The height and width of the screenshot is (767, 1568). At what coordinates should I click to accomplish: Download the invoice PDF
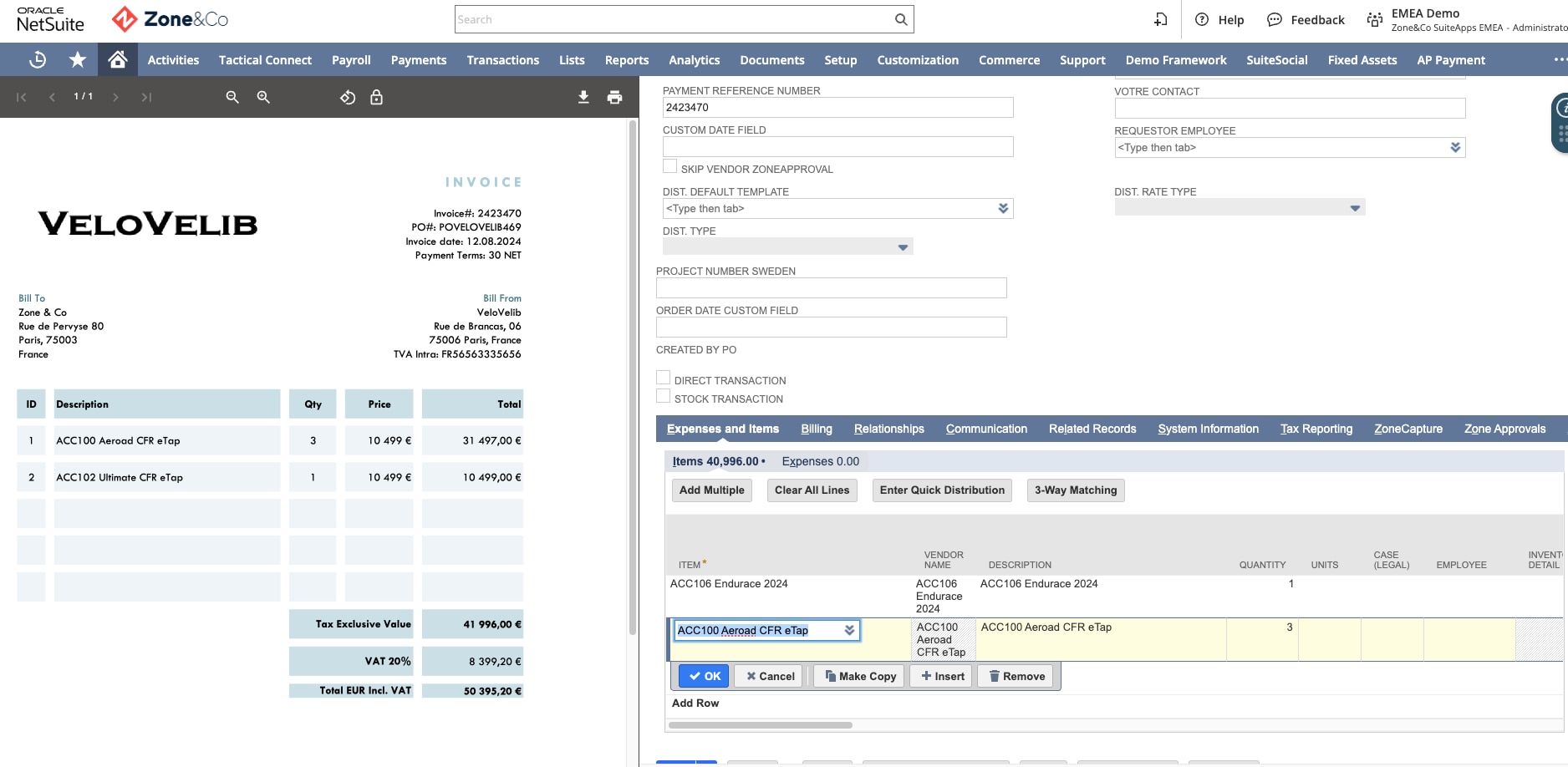click(583, 97)
